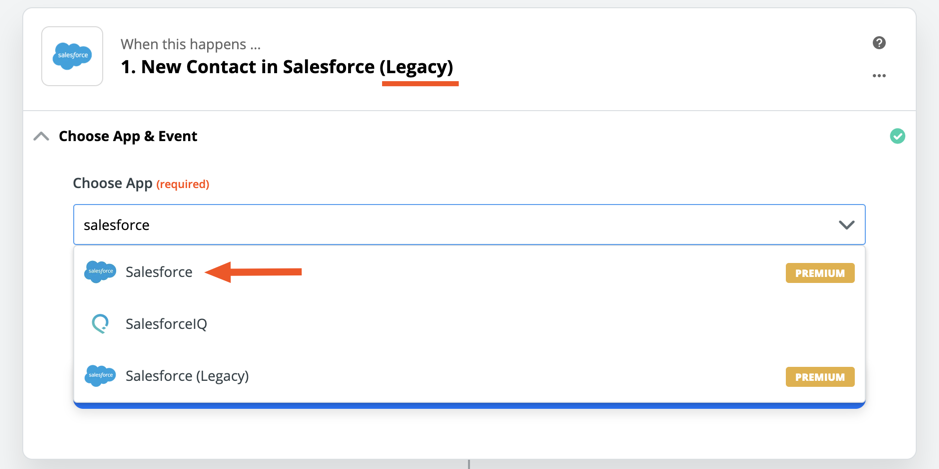Click the Premium badge on Salesforce (Legacy) row
Screen dimensions: 939x469
point(820,377)
